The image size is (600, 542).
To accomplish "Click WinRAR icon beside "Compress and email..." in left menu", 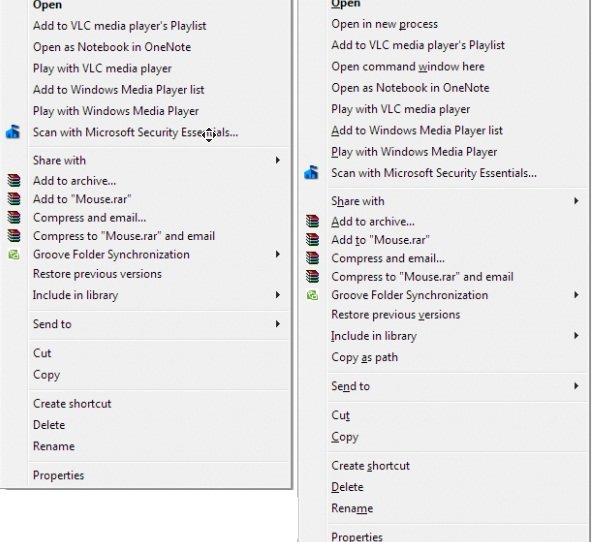I will [13, 218].
